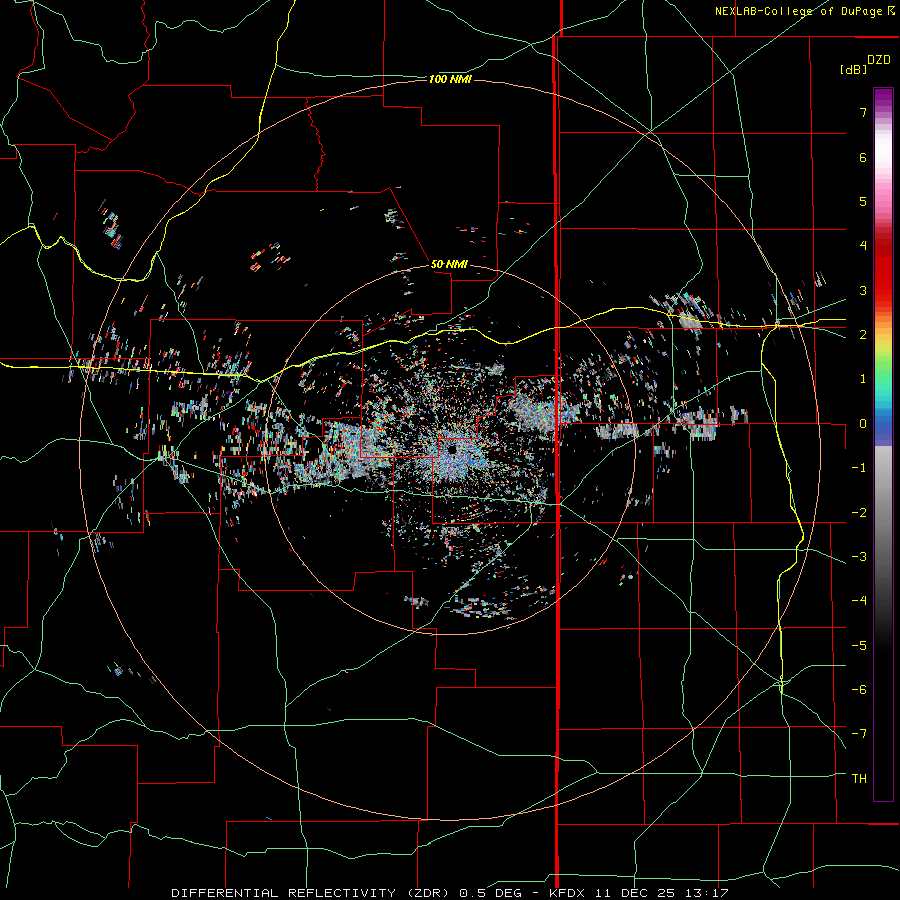Click the '-1' value on the color scale

[x=859, y=468]
